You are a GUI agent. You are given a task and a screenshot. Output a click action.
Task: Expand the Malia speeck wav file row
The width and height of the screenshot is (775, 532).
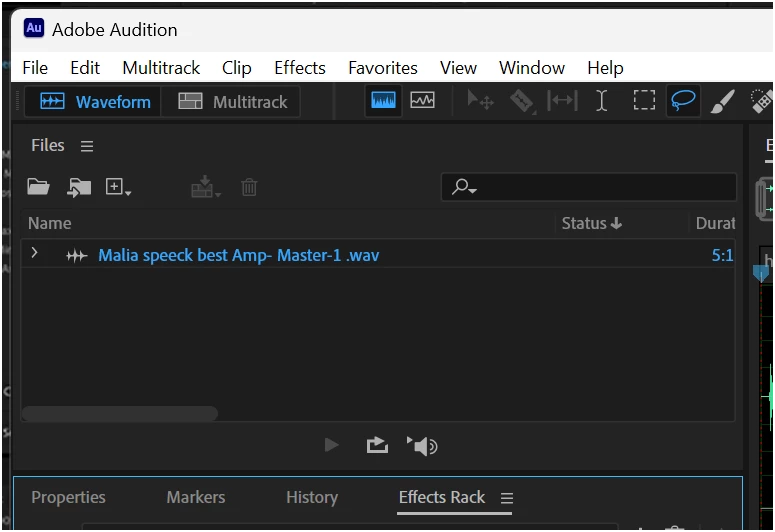pos(34,253)
